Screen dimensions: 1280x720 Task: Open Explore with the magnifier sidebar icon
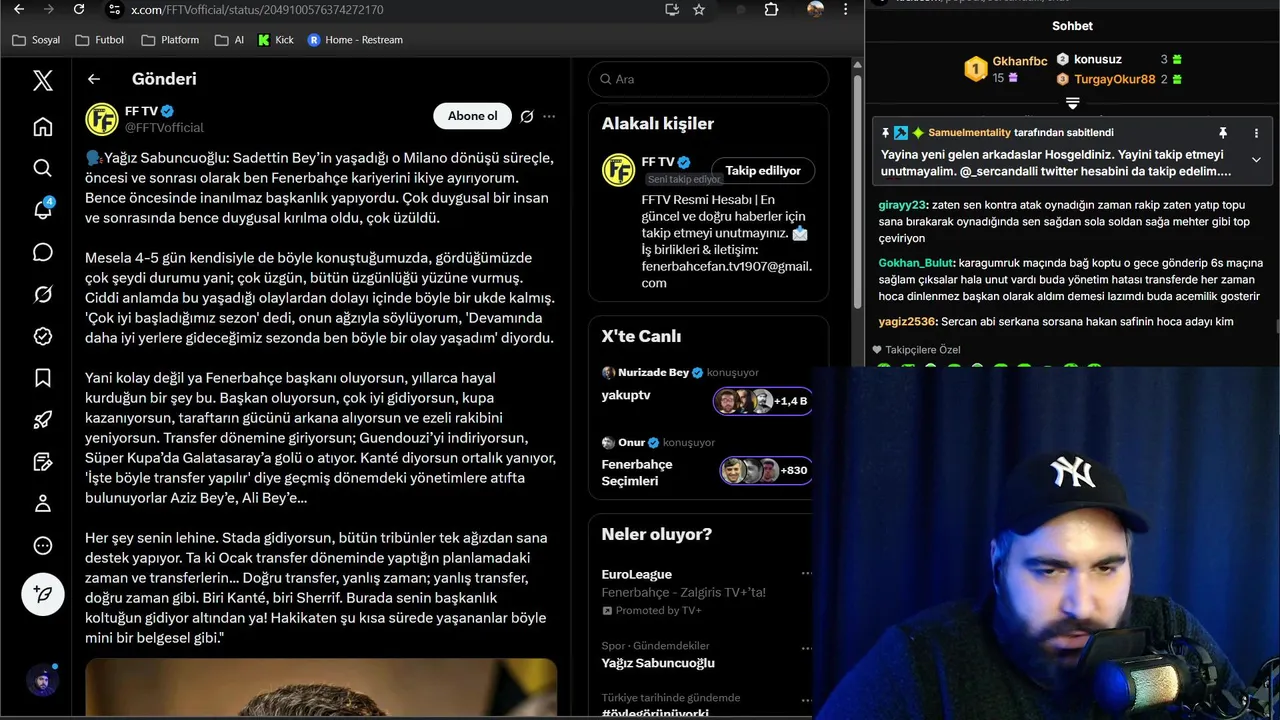[42, 168]
